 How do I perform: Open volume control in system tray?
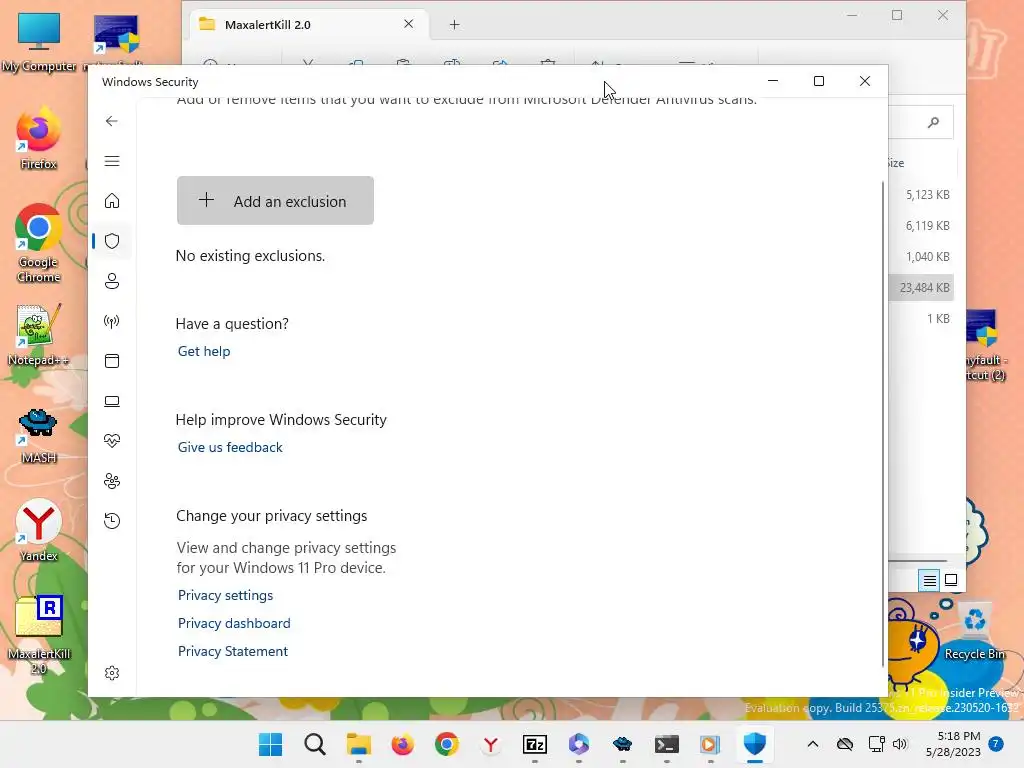click(x=899, y=744)
